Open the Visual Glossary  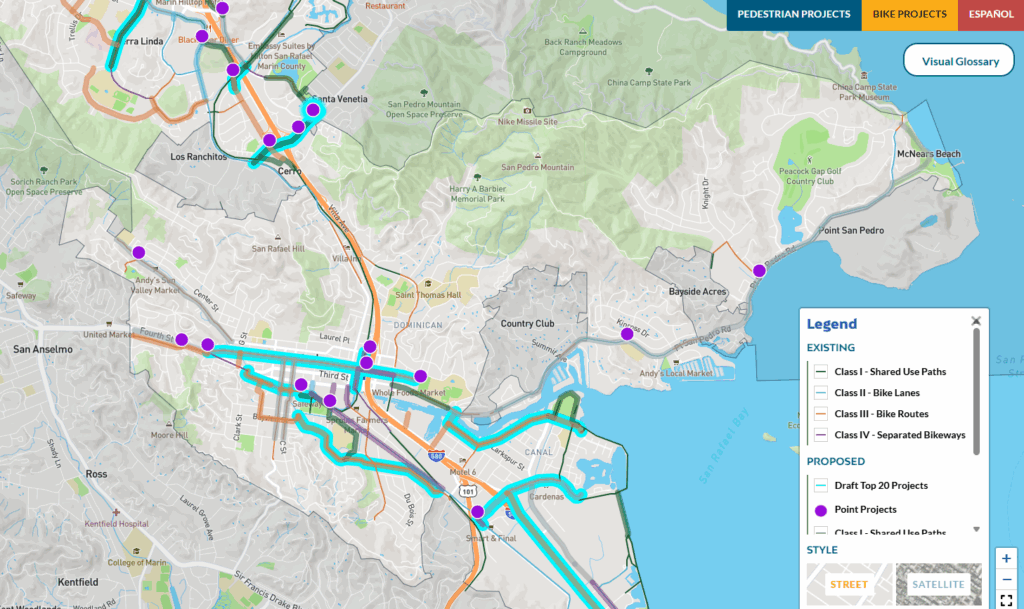coord(958,60)
